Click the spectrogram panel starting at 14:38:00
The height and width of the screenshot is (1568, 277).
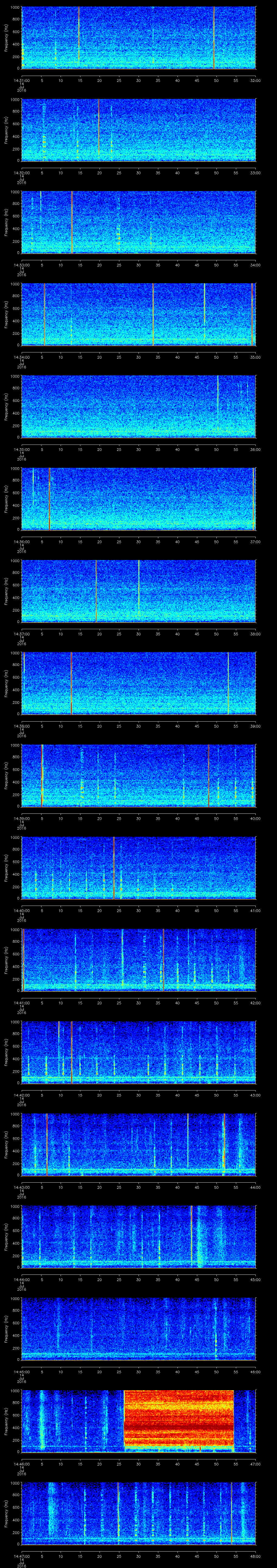point(139,683)
